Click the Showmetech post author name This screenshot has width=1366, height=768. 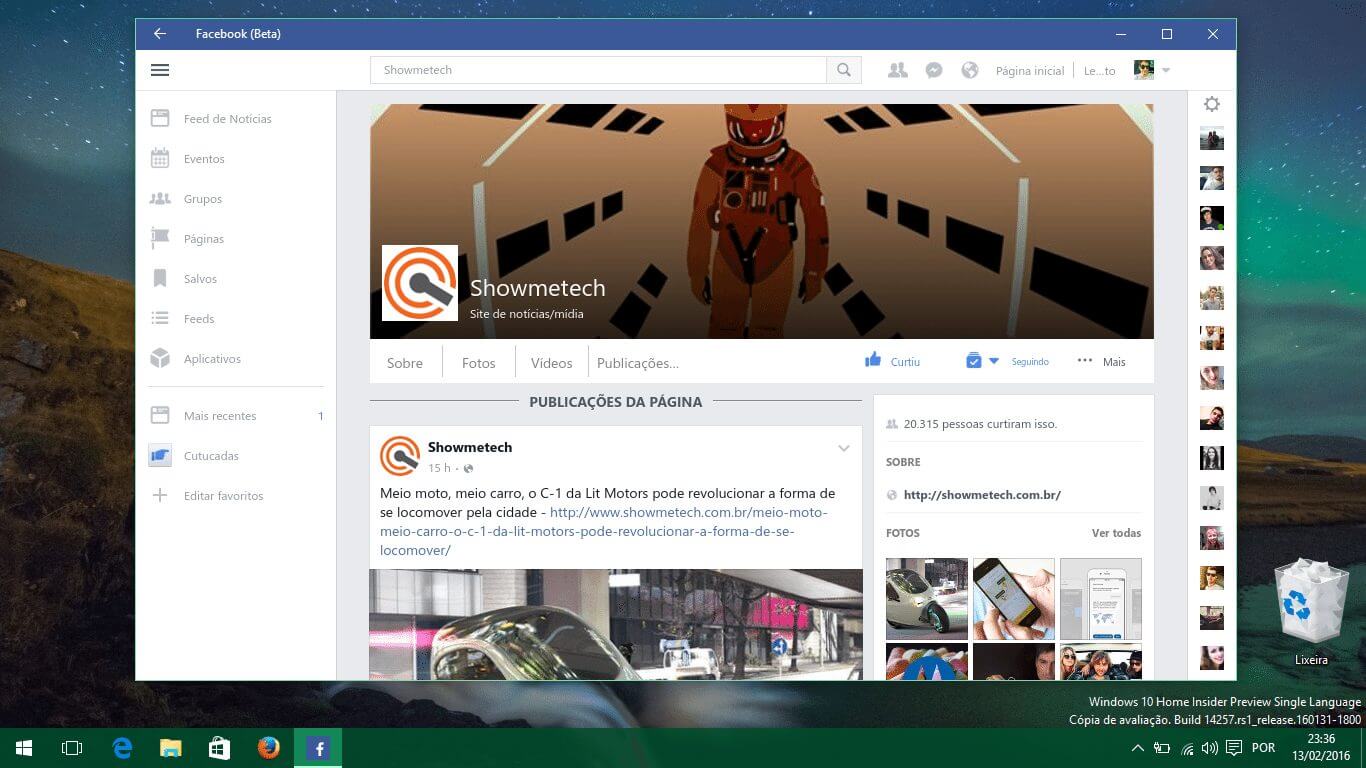point(470,447)
